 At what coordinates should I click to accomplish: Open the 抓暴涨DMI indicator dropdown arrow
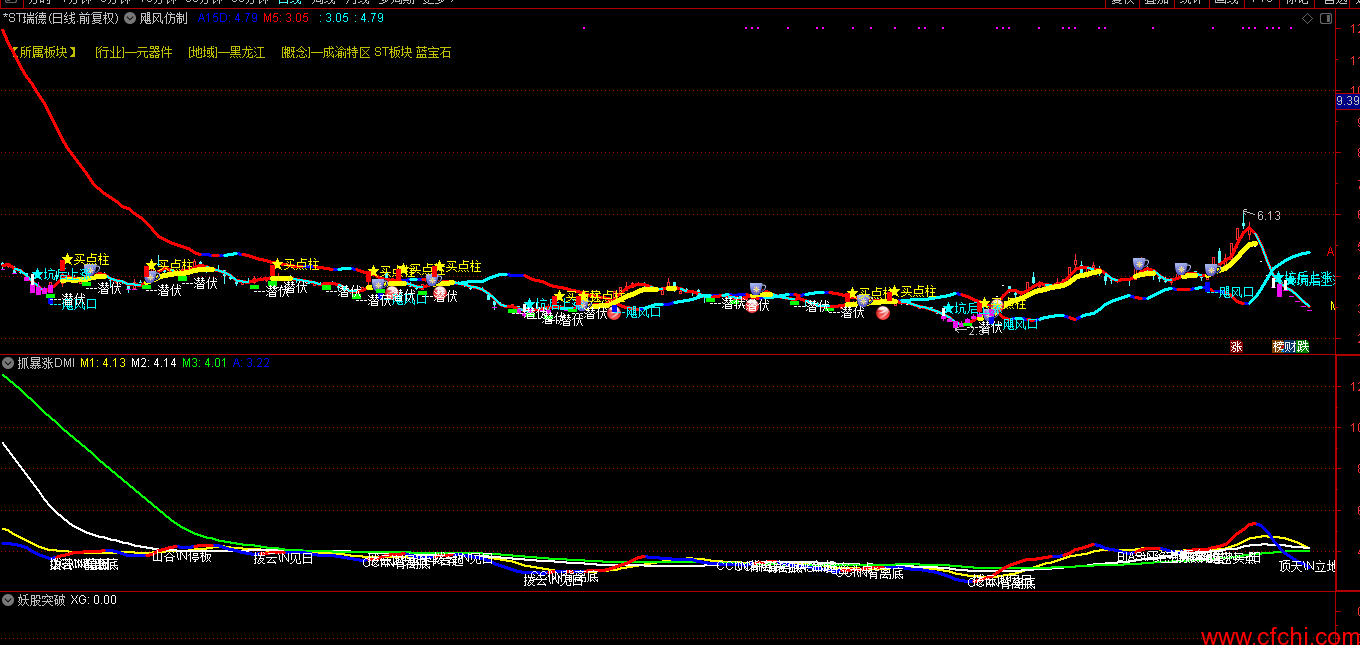tap(8, 362)
